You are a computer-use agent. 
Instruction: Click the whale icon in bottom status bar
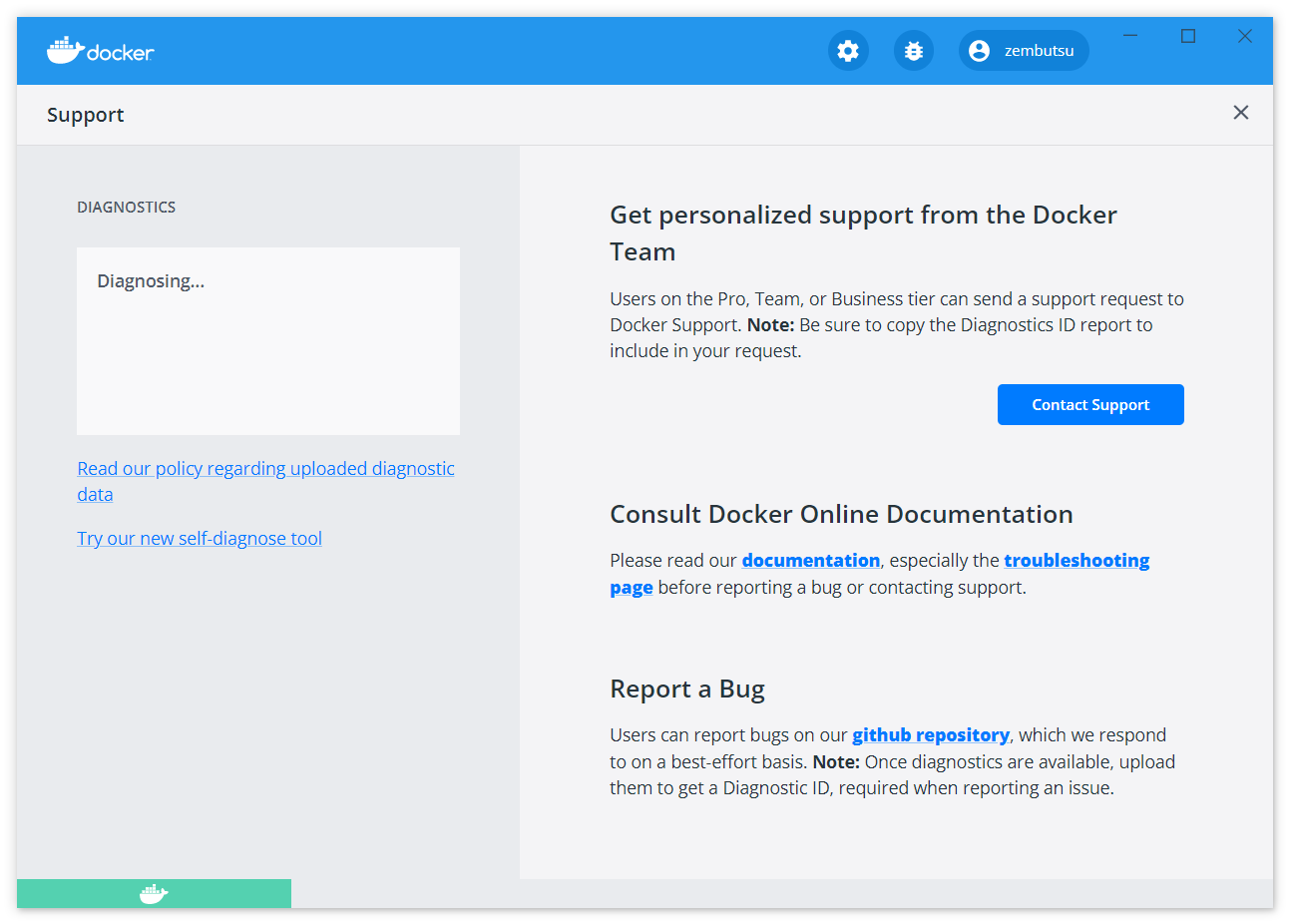point(154,893)
